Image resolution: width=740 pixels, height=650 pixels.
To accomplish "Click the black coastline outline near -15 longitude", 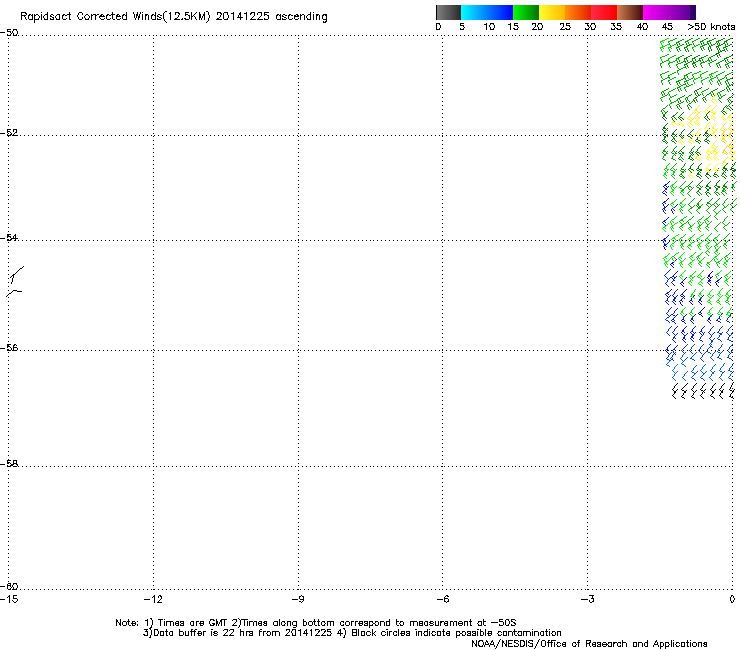I will pyautogui.click(x=15, y=281).
